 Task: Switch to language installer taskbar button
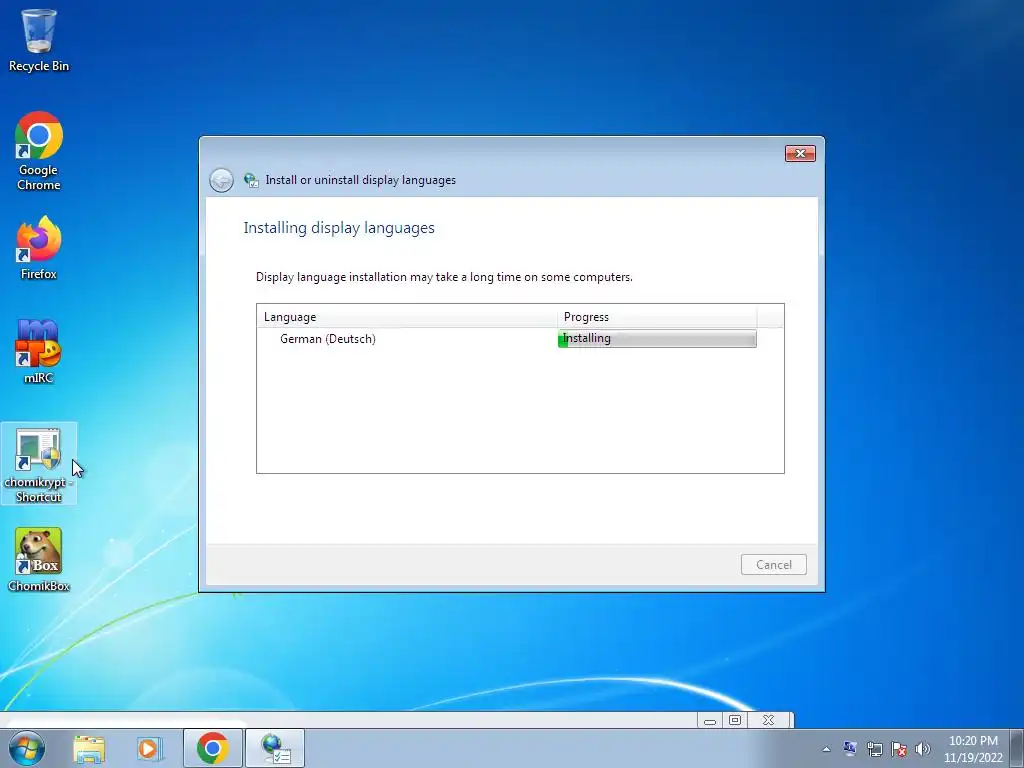pos(275,748)
